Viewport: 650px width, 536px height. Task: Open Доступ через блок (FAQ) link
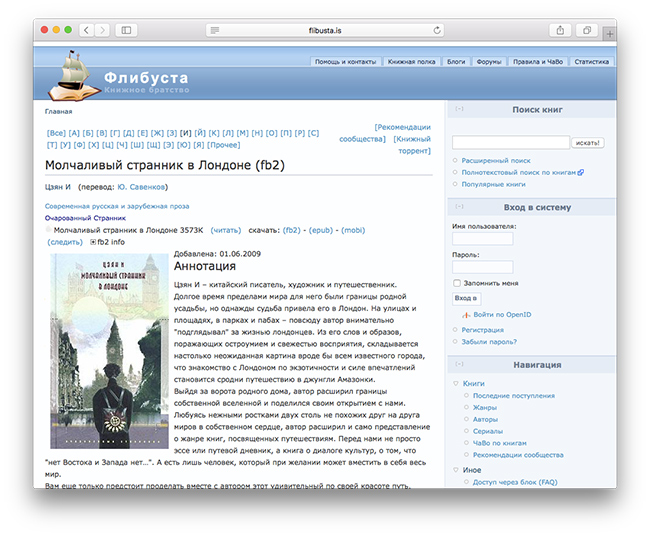pos(515,482)
